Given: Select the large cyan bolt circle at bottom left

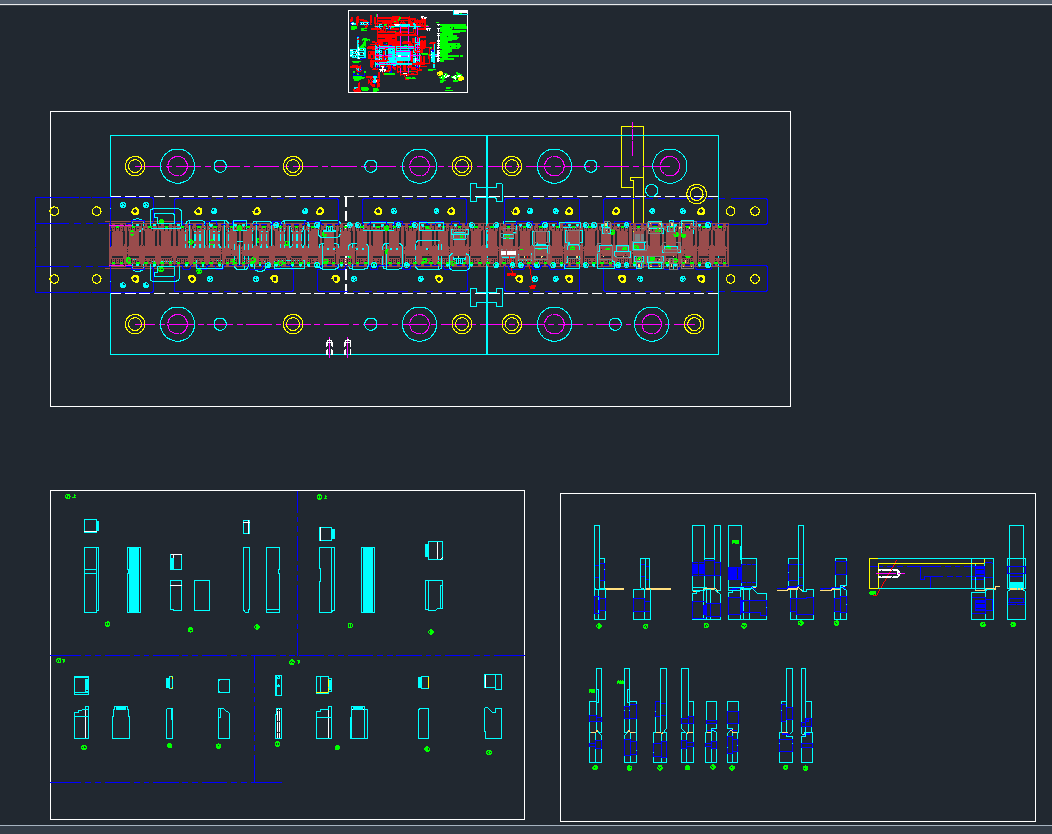Looking at the screenshot, I should [177, 323].
